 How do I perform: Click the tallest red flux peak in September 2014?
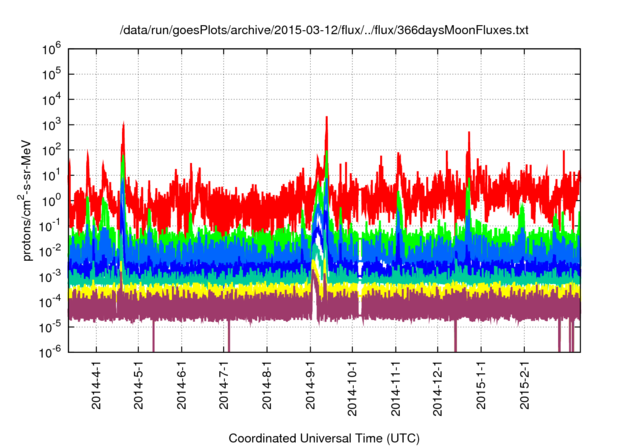pos(327,120)
